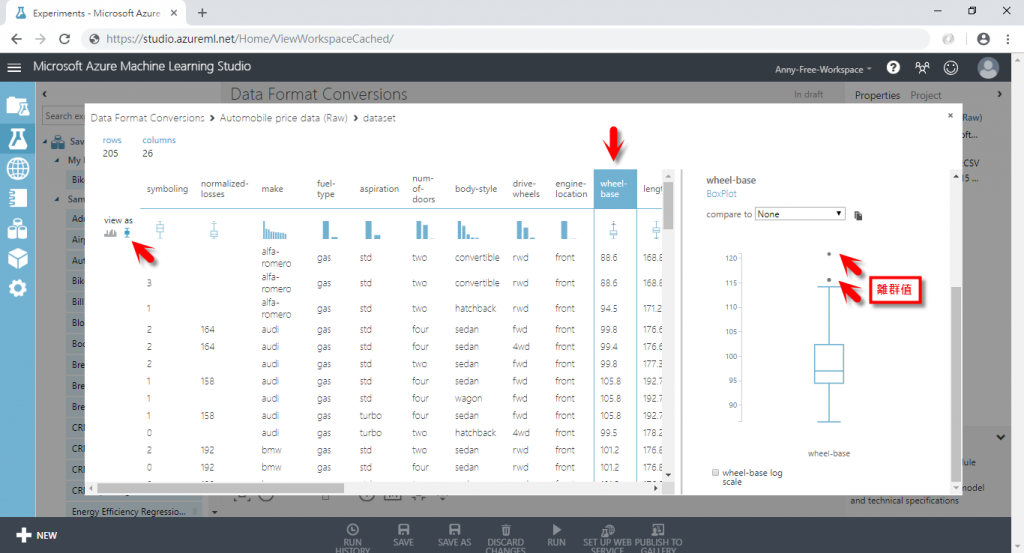Open the compare to dropdown
Screen dimensions: 1024x553
[800, 214]
